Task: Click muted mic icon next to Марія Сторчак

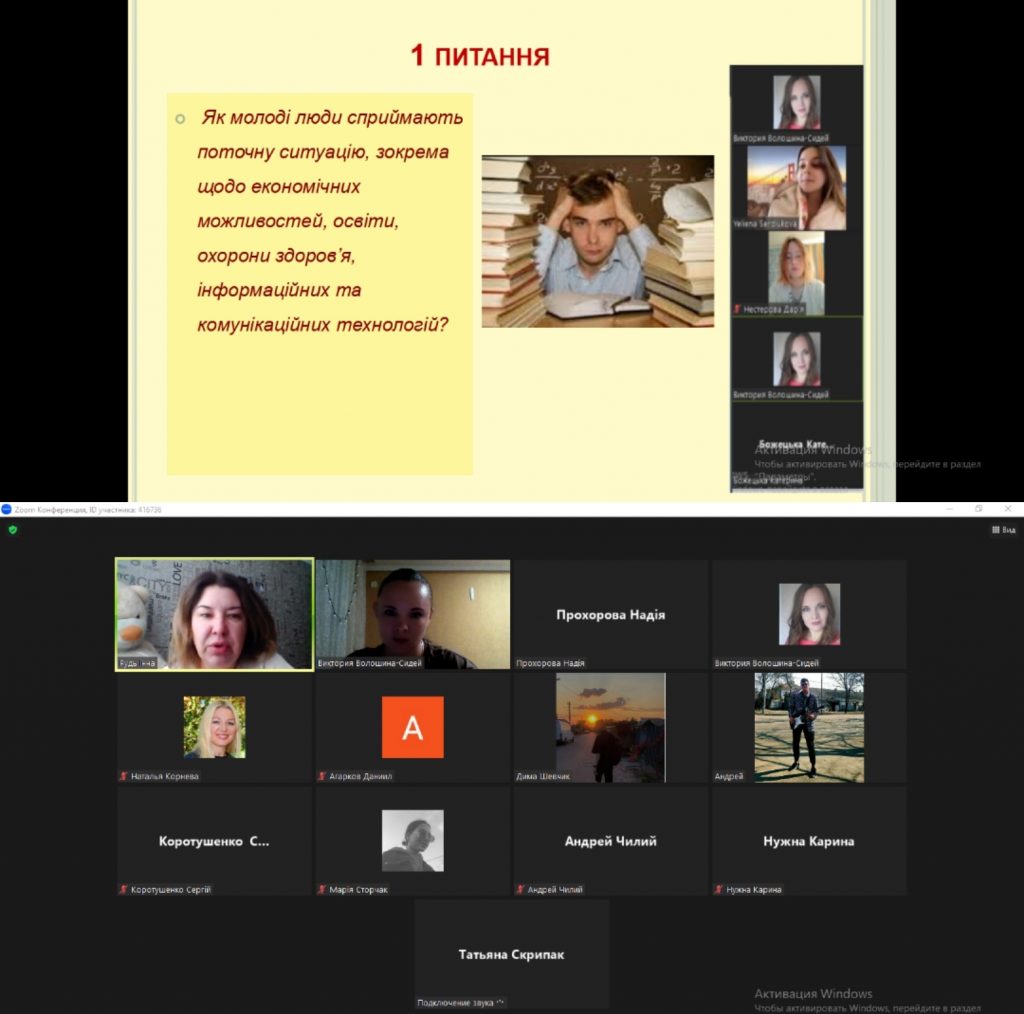Action: (x=321, y=889)
